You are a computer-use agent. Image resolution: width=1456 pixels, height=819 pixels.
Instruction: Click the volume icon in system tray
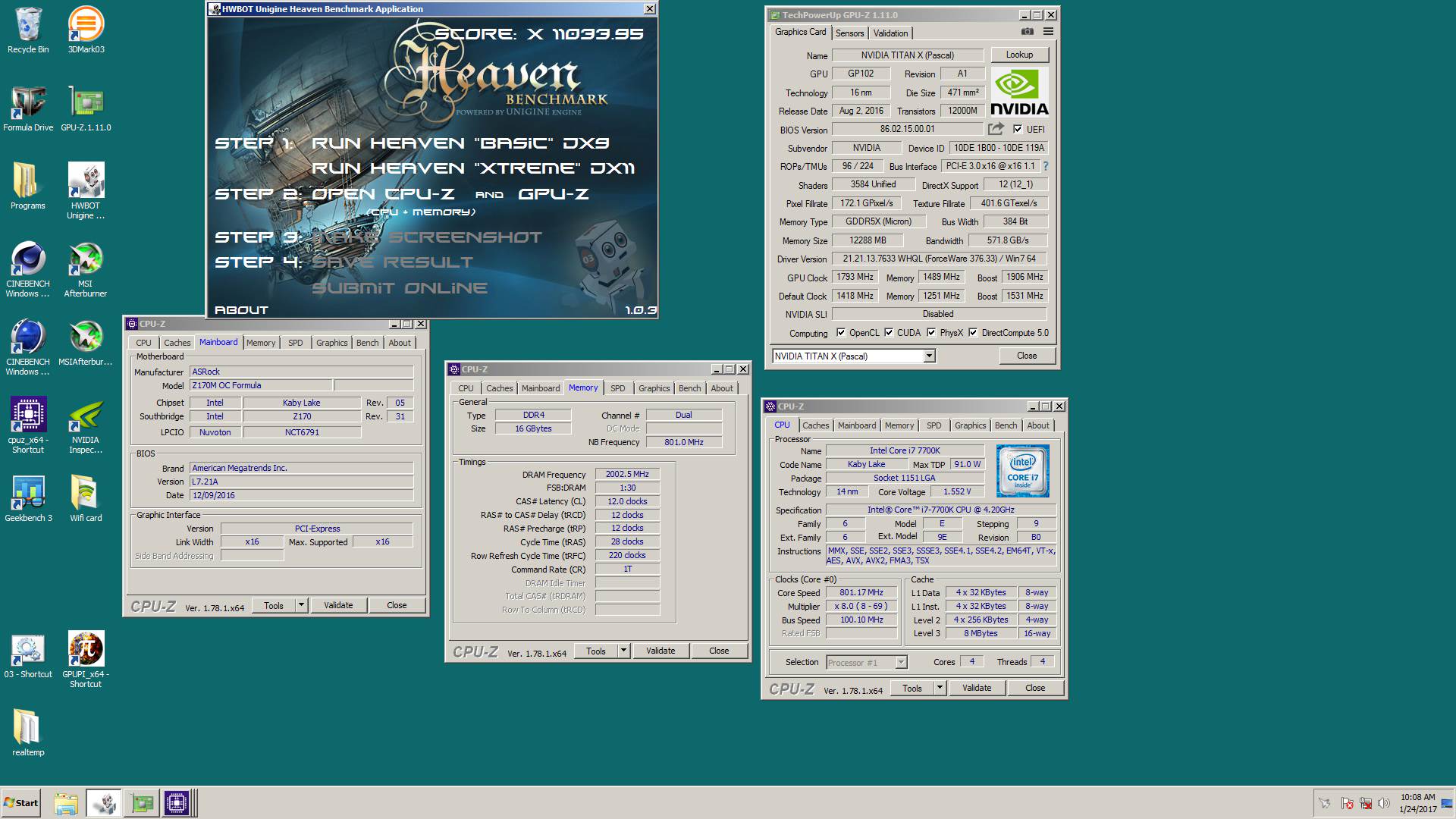coord(1384,803)
